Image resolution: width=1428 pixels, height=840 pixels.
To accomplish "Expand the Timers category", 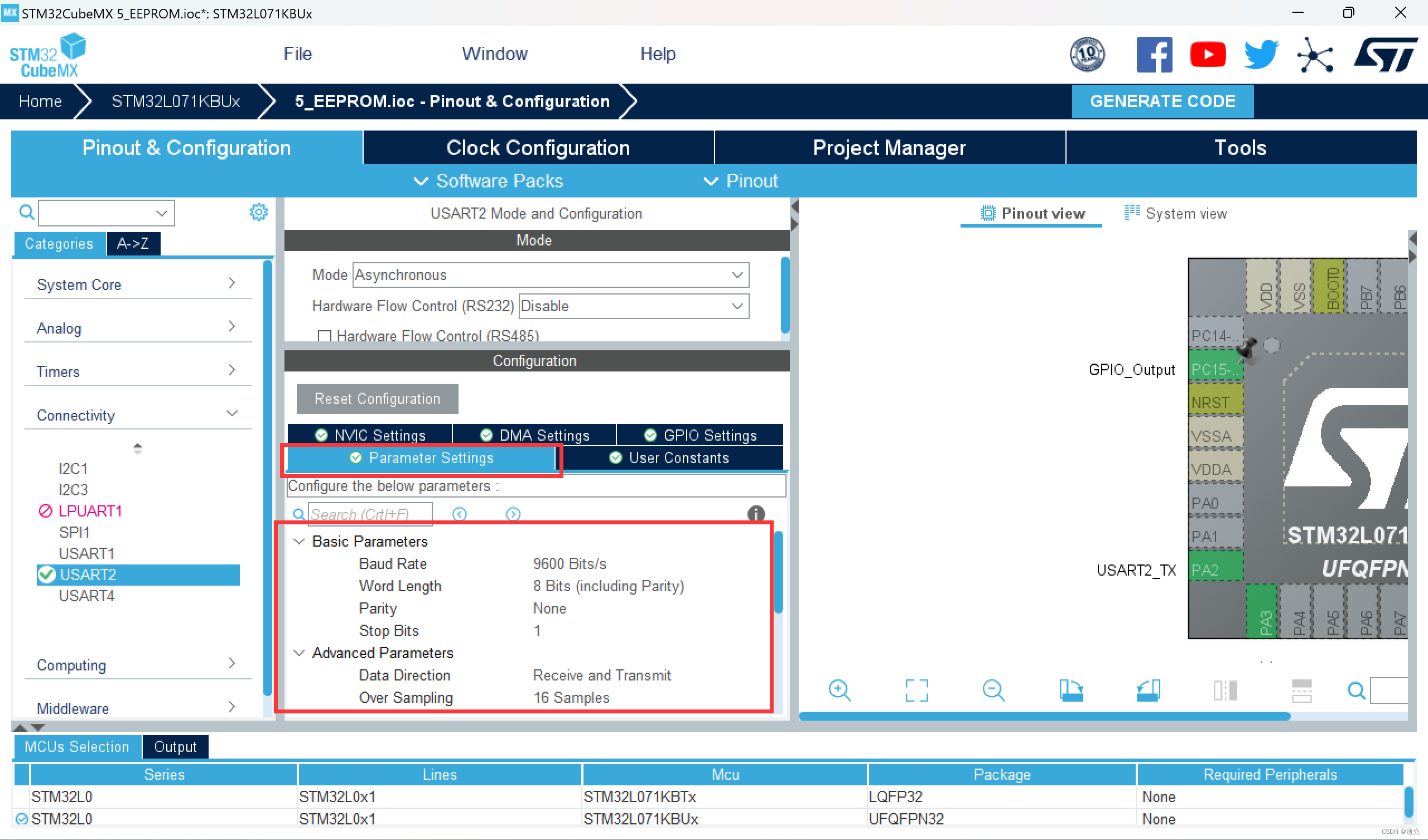I will coord(138,371).
